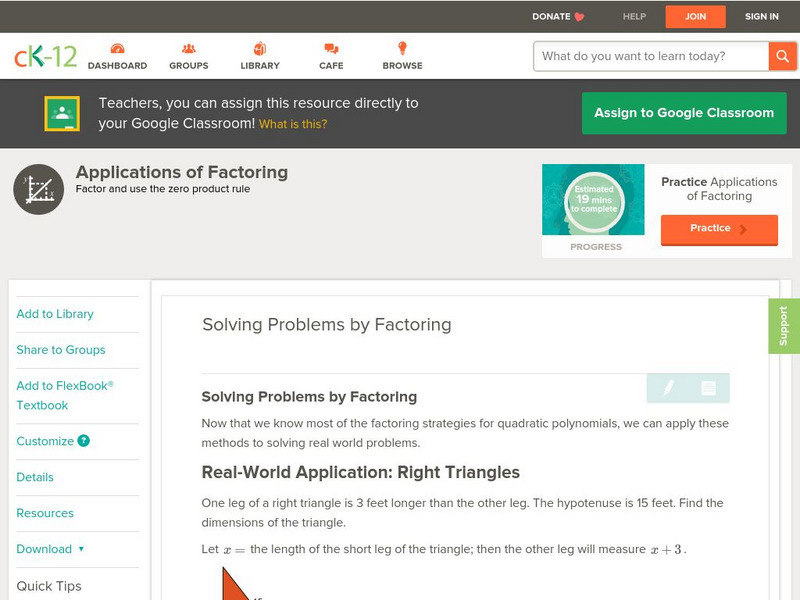Click the green Support side tab
The width and height of the screenshot is (800, 600).
tap(784, 326)
